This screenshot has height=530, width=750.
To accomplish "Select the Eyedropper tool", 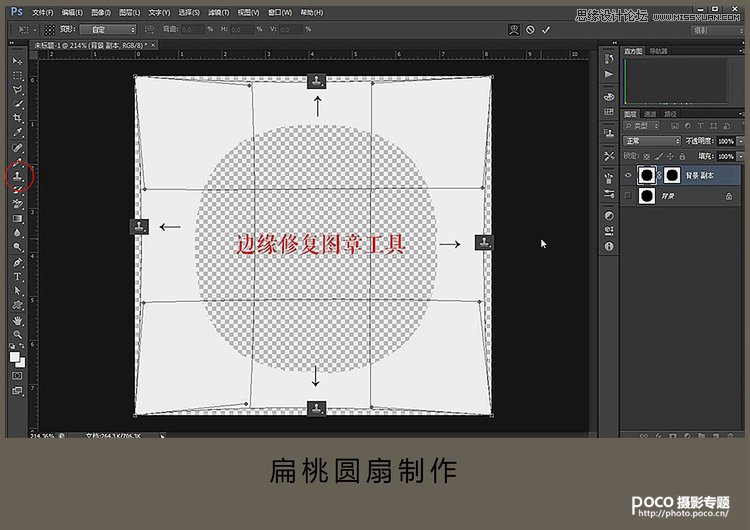I will click(x=17, y=132).
